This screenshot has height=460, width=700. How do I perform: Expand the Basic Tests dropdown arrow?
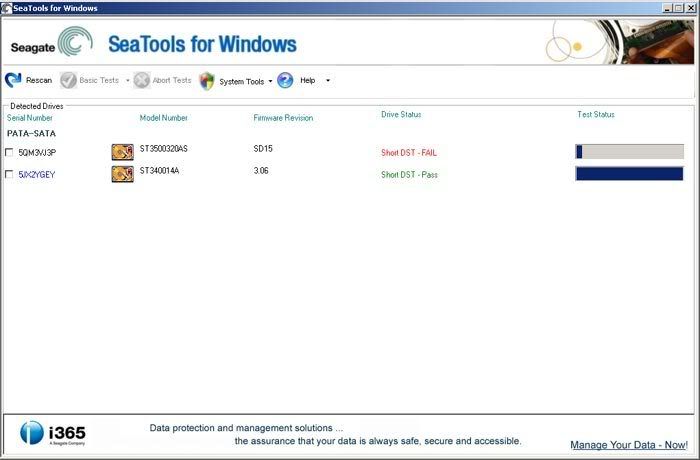tap(128, 81)
